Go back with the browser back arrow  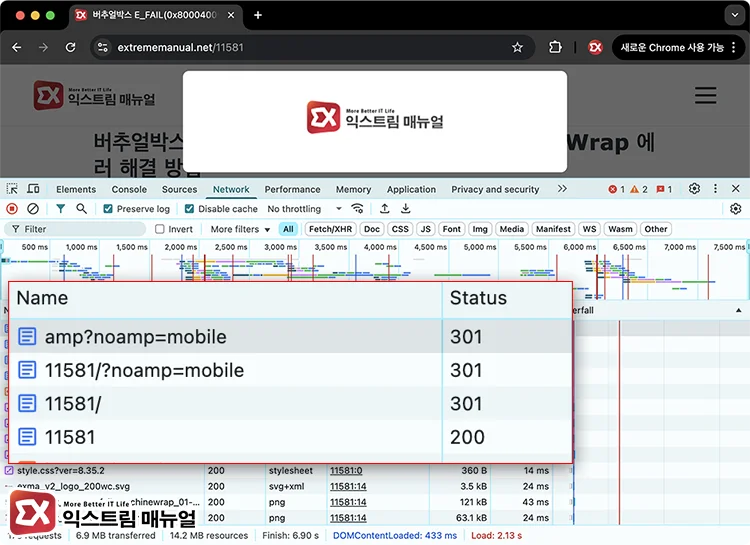[x=17, y=47]
